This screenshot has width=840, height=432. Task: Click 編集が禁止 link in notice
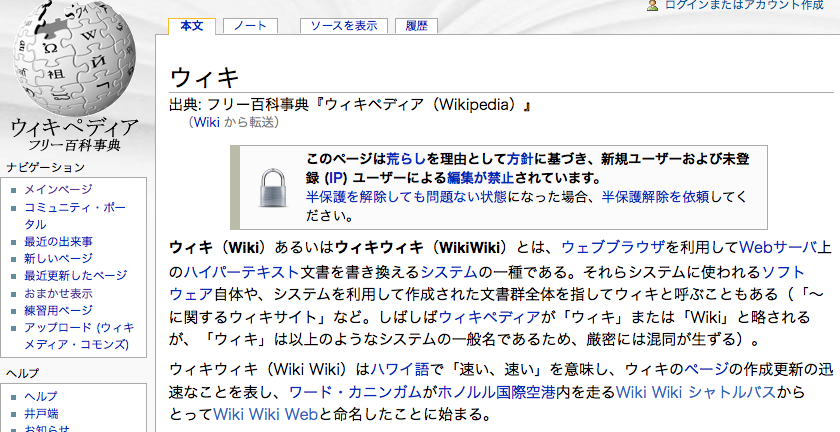[480, 177]
